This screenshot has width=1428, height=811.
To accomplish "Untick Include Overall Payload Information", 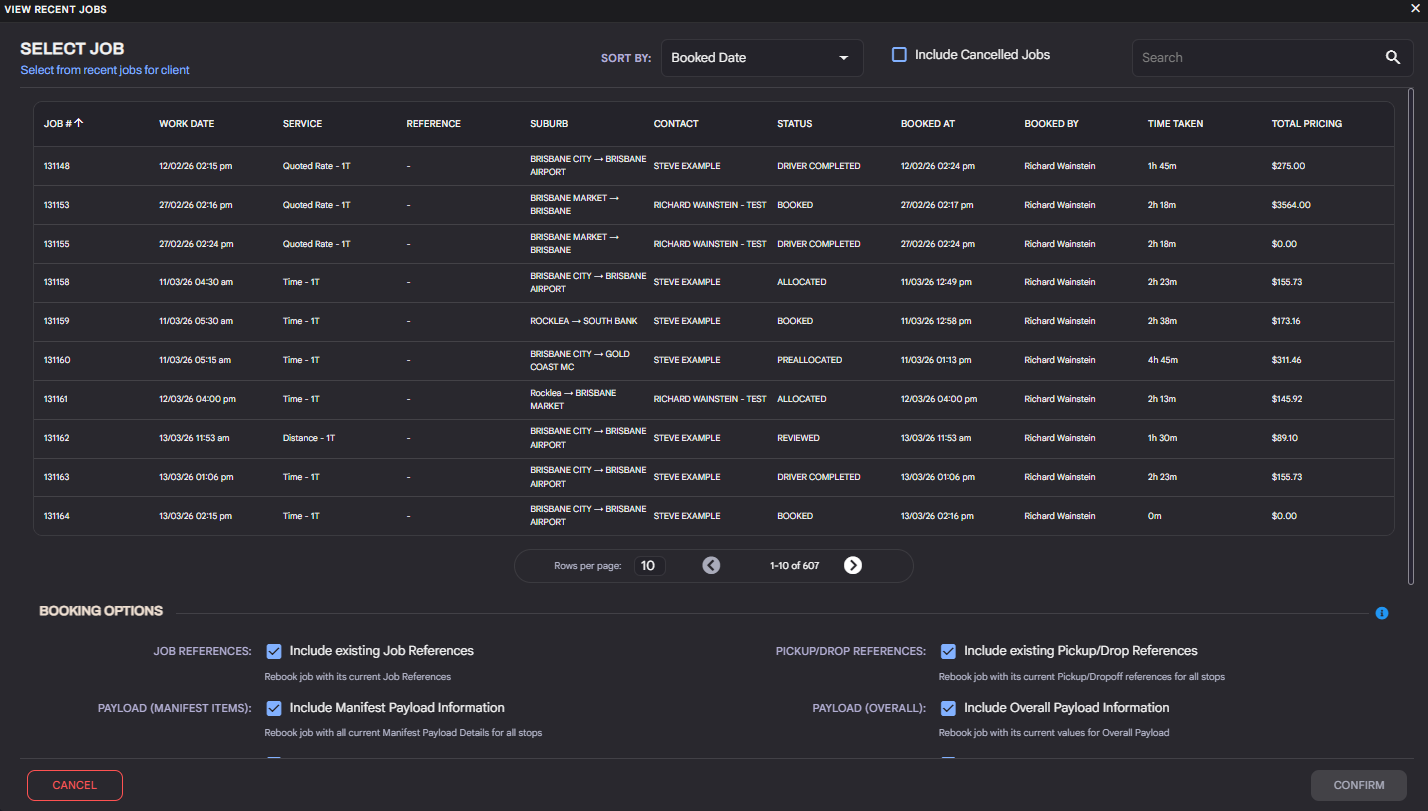I will tap(948, 708).
